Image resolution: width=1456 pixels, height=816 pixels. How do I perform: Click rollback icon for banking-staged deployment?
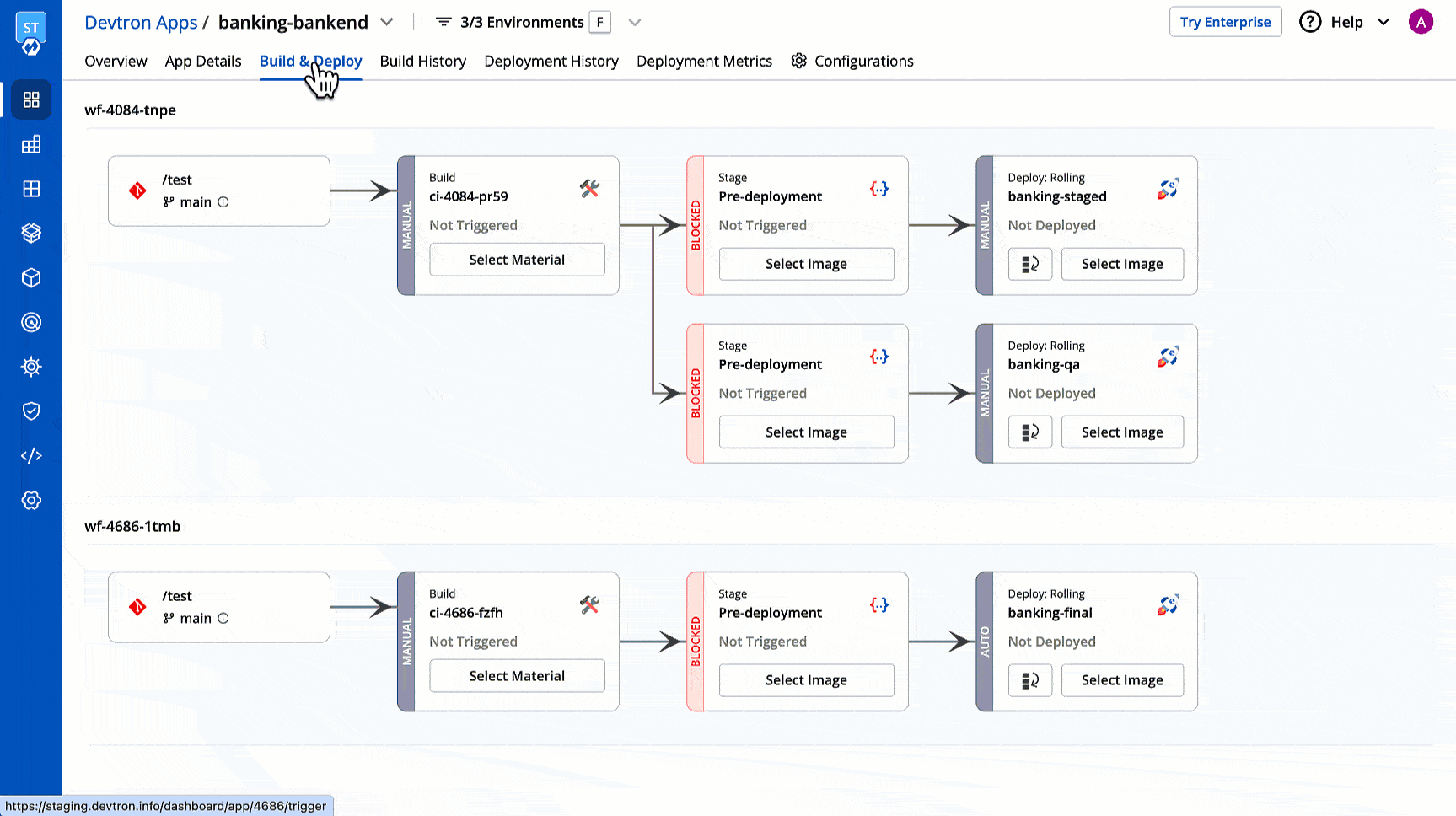click(x=1030, y=265)
